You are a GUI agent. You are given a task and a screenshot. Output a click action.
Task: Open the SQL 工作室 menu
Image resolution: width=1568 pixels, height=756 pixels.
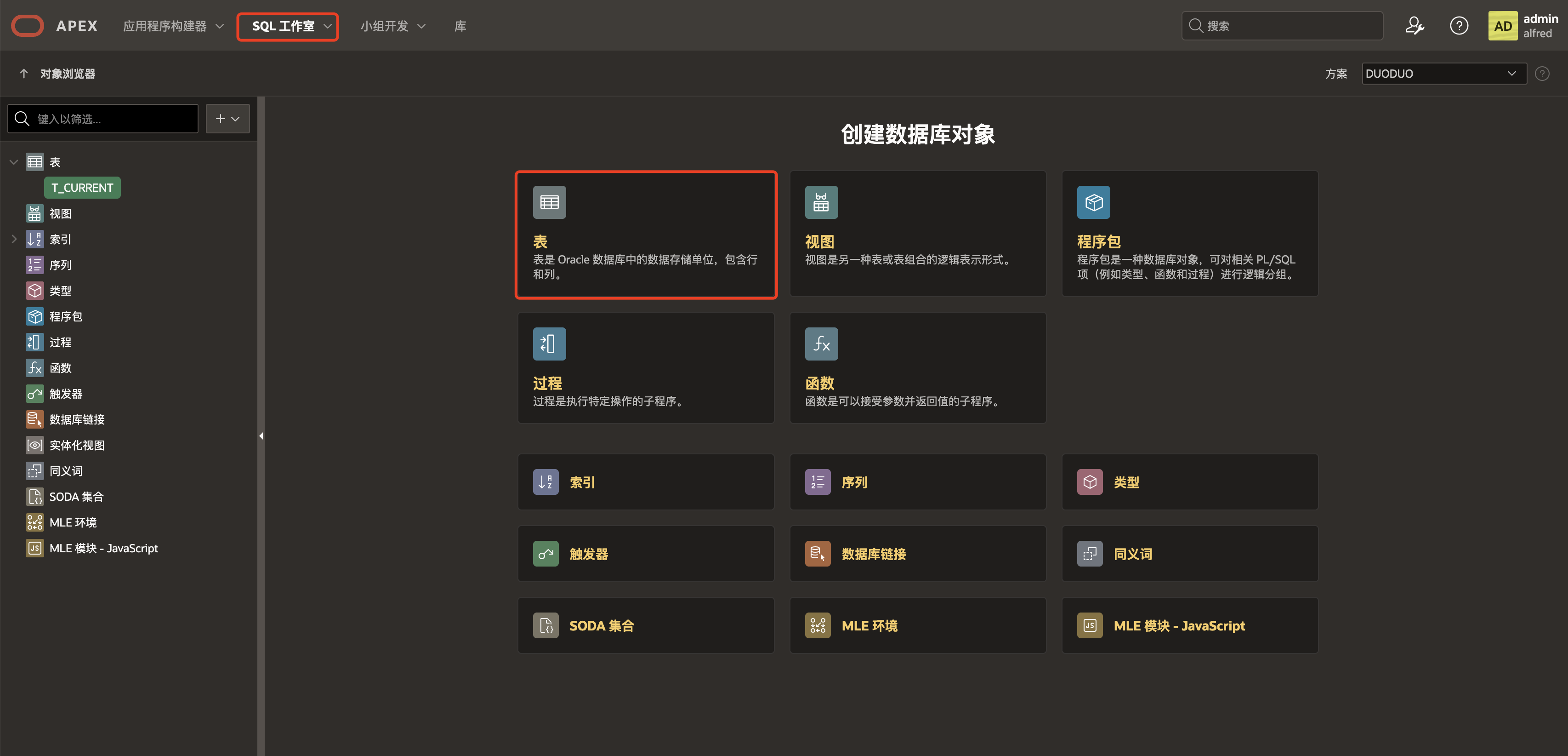click(287, 27)
